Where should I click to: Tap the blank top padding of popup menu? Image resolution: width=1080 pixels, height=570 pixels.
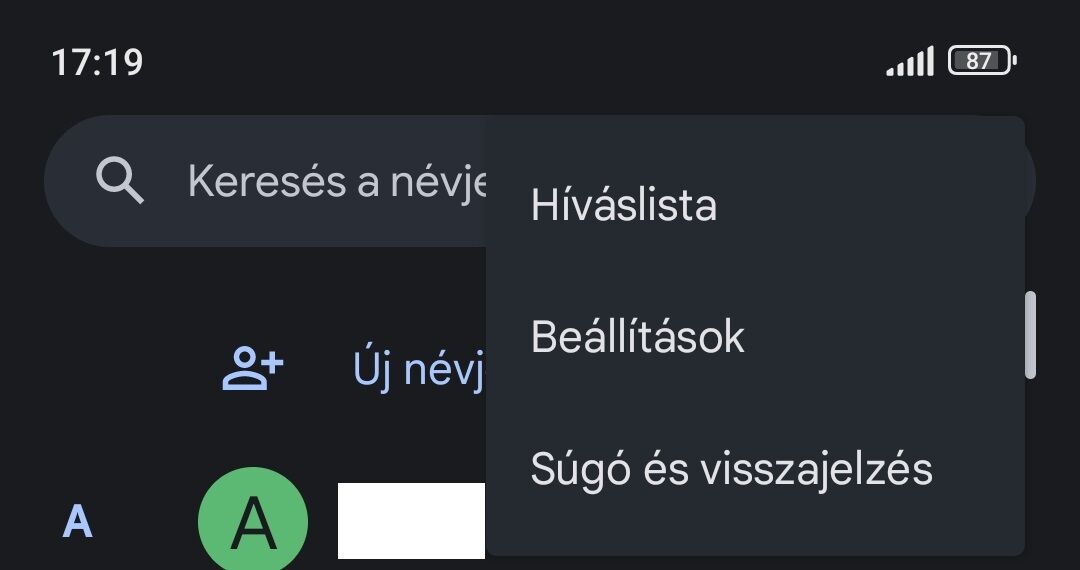(756, 136)
